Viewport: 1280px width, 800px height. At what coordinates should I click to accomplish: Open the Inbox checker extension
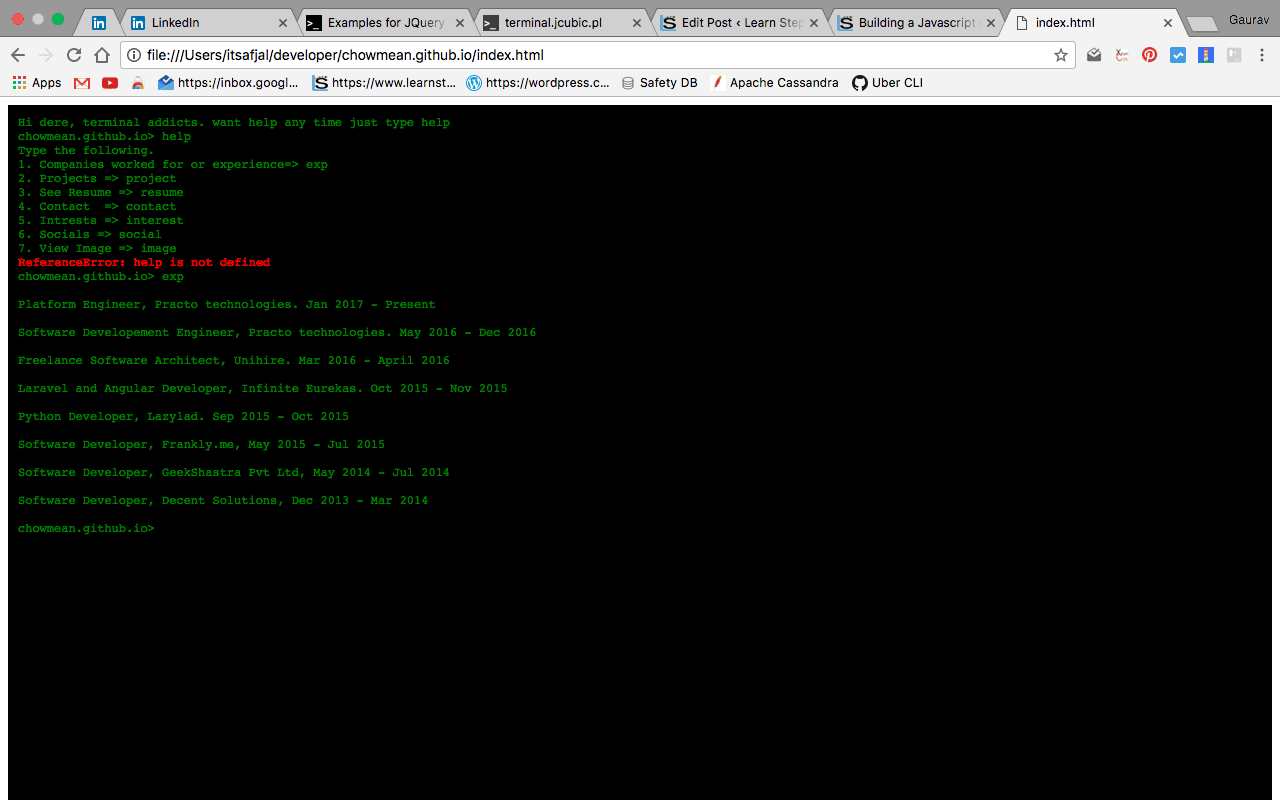coord(1094,55)
